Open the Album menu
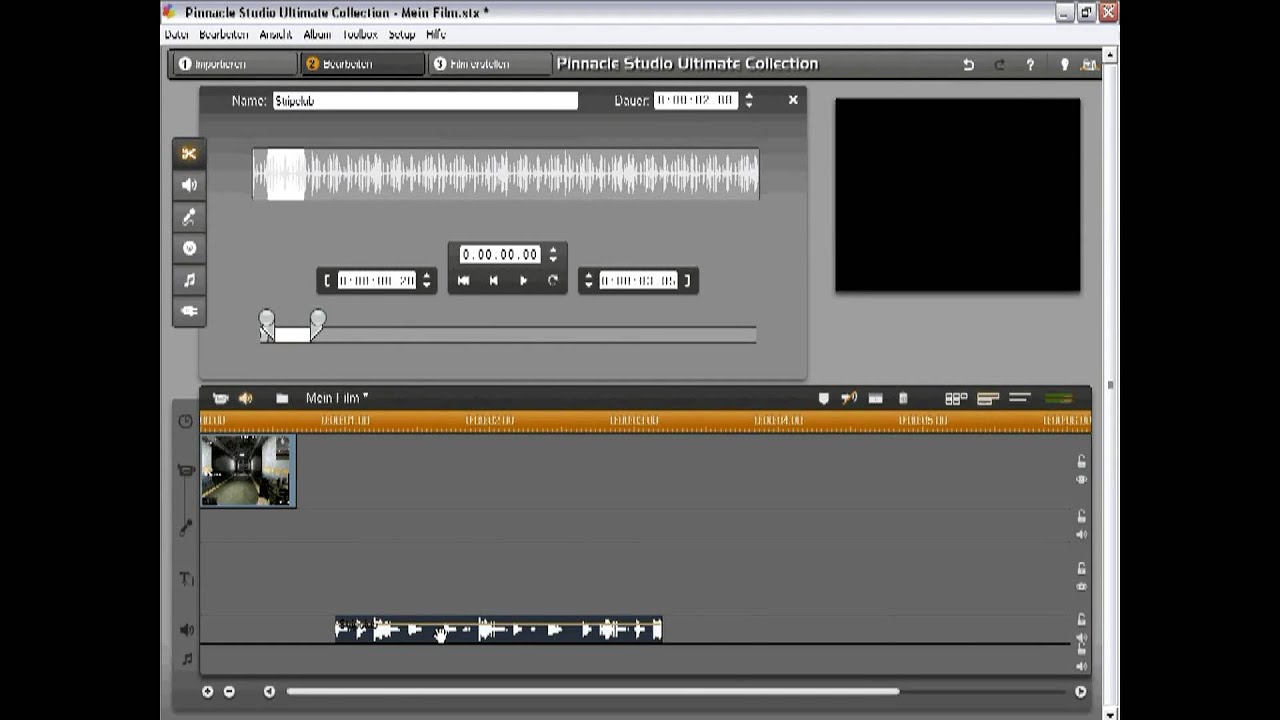Viewport: 1280px width, 720px height. pyautogui.click(x=317, y=34)
